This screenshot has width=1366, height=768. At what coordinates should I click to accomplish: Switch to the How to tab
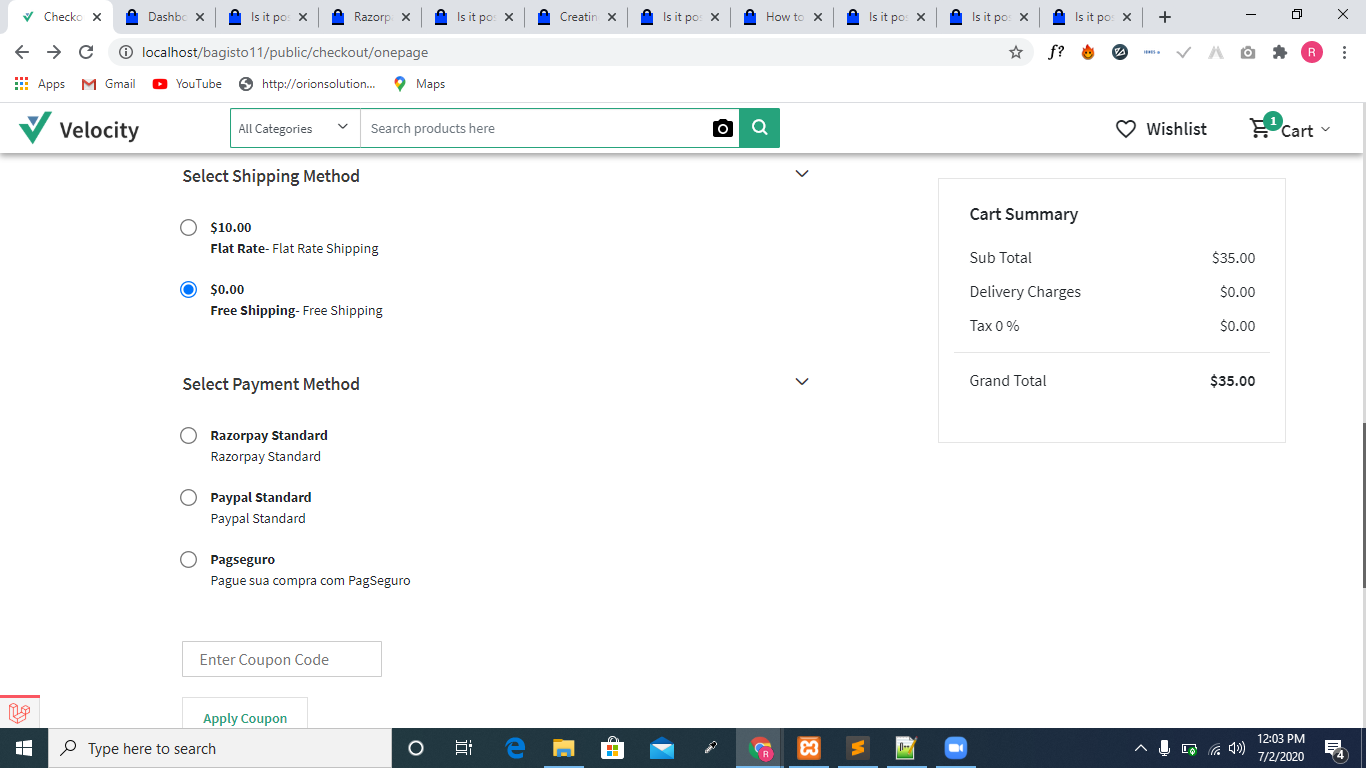782,17
